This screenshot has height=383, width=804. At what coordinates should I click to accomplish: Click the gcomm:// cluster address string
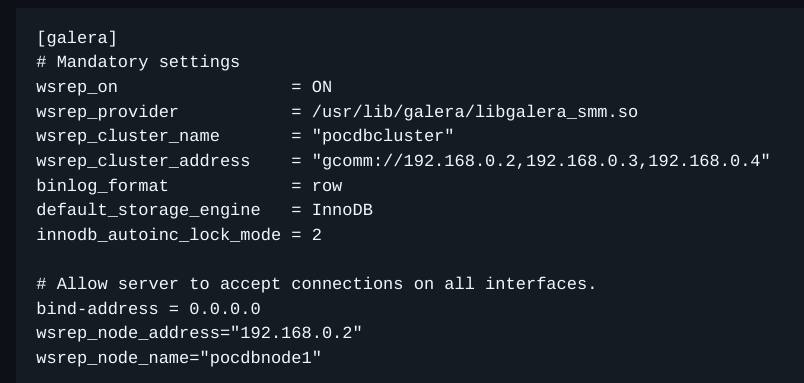click(541, 161)
